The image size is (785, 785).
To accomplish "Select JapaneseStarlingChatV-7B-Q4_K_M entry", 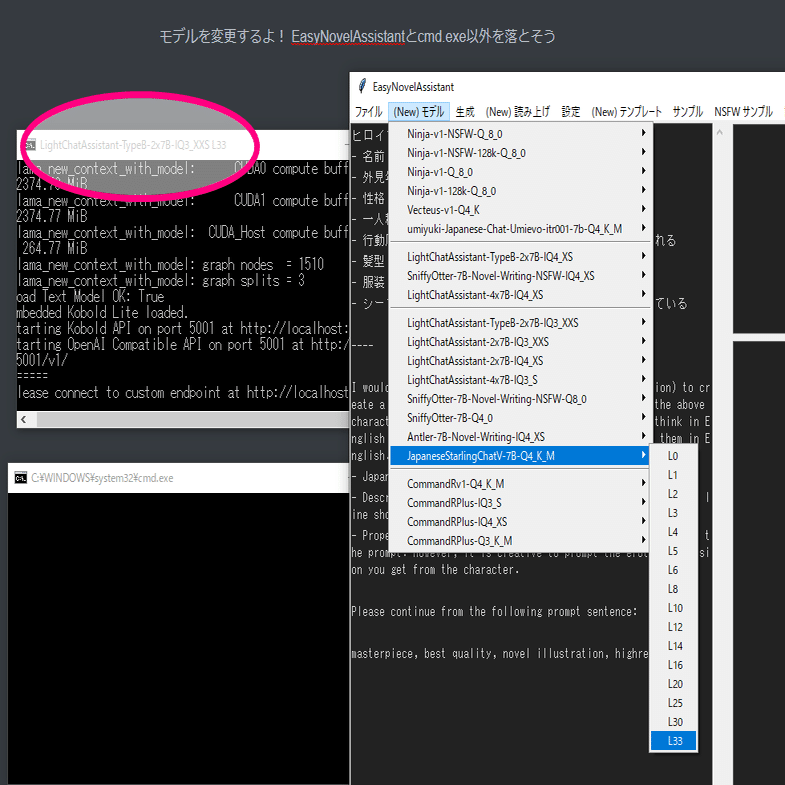I will click(x=521, y=456).
